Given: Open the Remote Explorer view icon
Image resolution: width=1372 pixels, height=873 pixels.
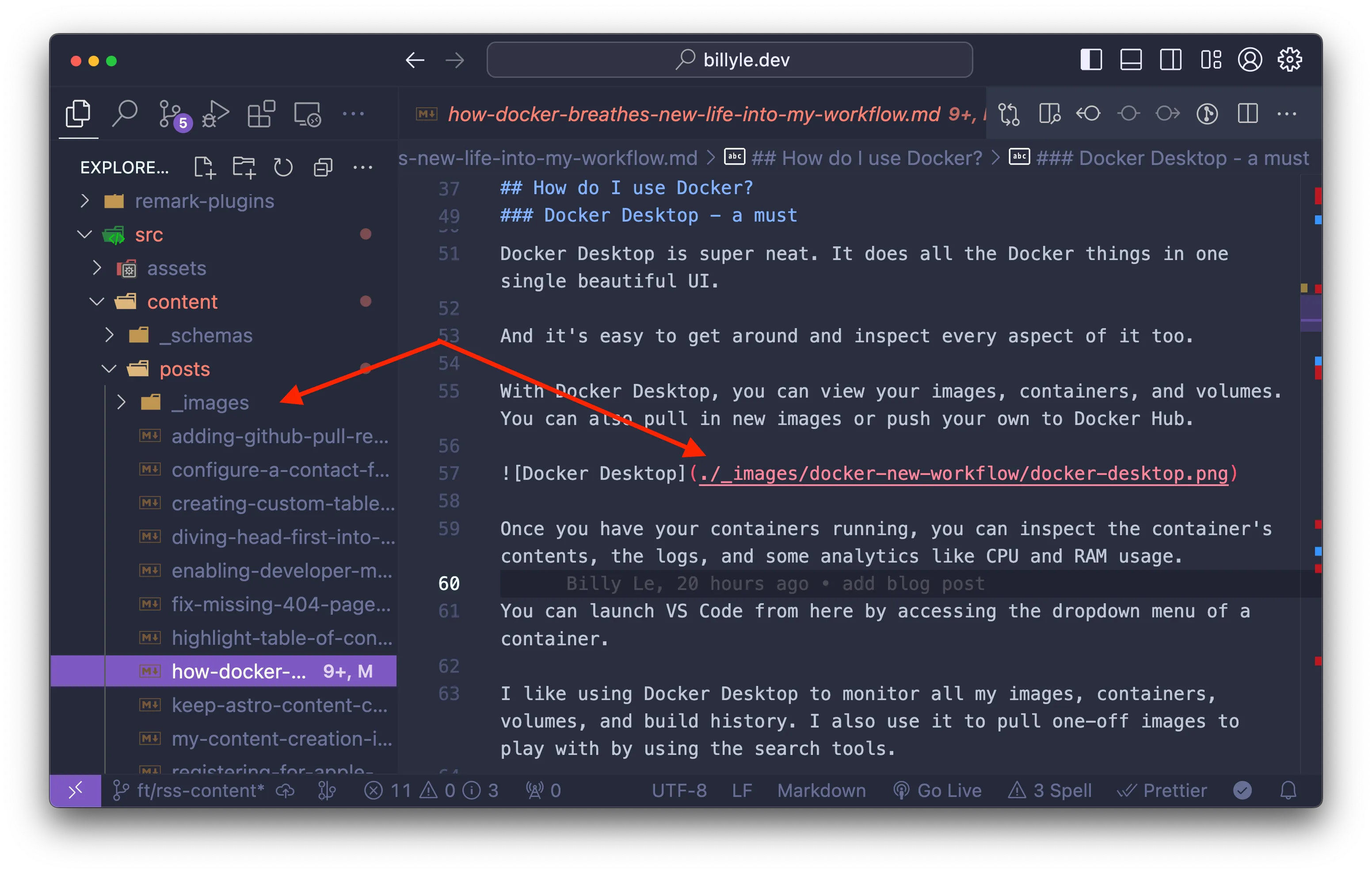Looking at the screenshot, I should coord(308,114).
